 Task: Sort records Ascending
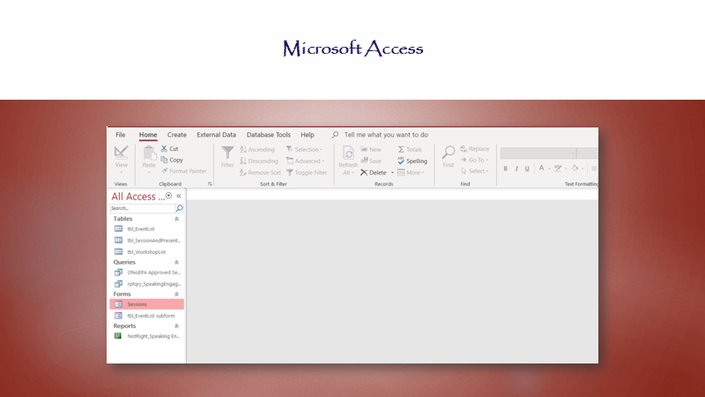coord(257,150)
